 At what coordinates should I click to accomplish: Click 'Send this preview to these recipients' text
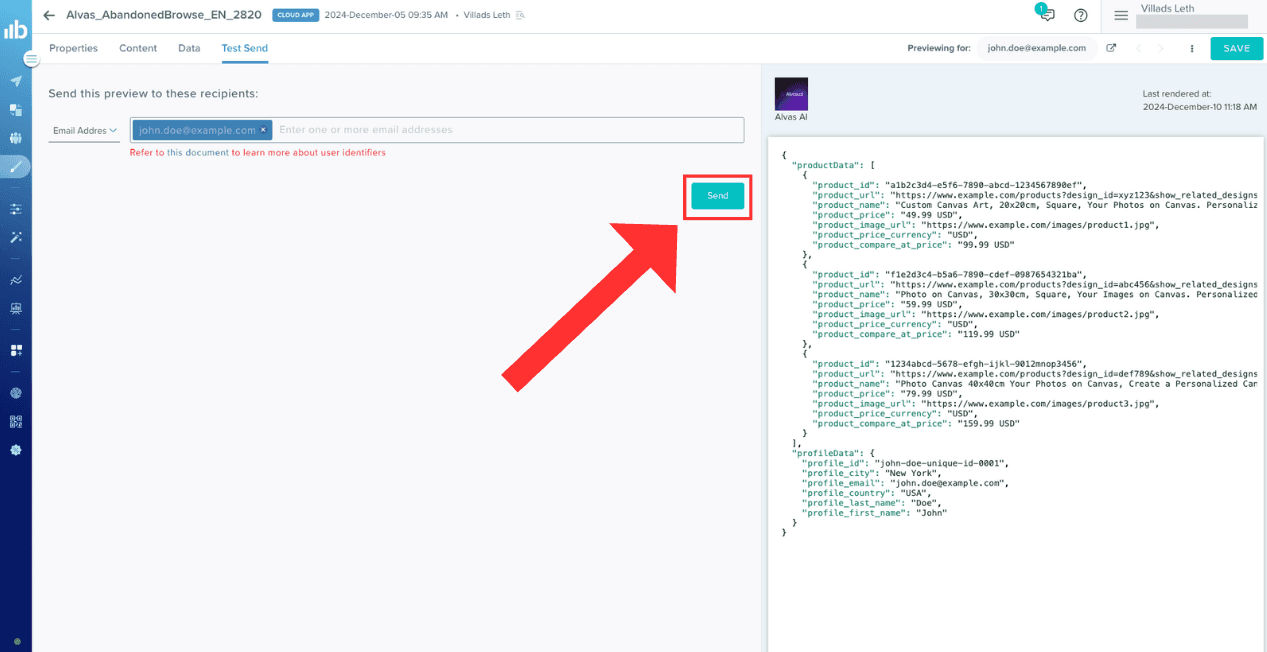[153, 94]
